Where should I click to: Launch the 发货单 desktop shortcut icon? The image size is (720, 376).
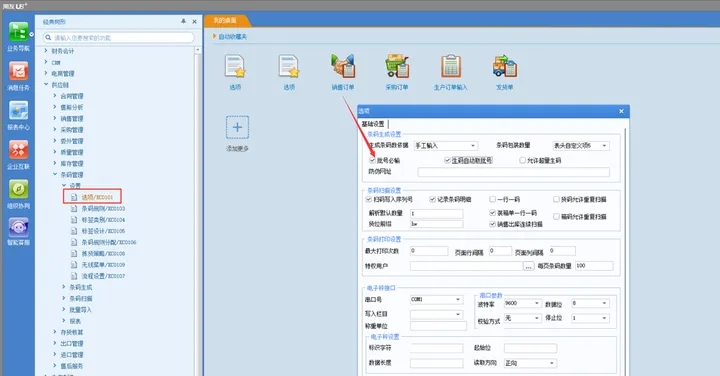(504, 67)
